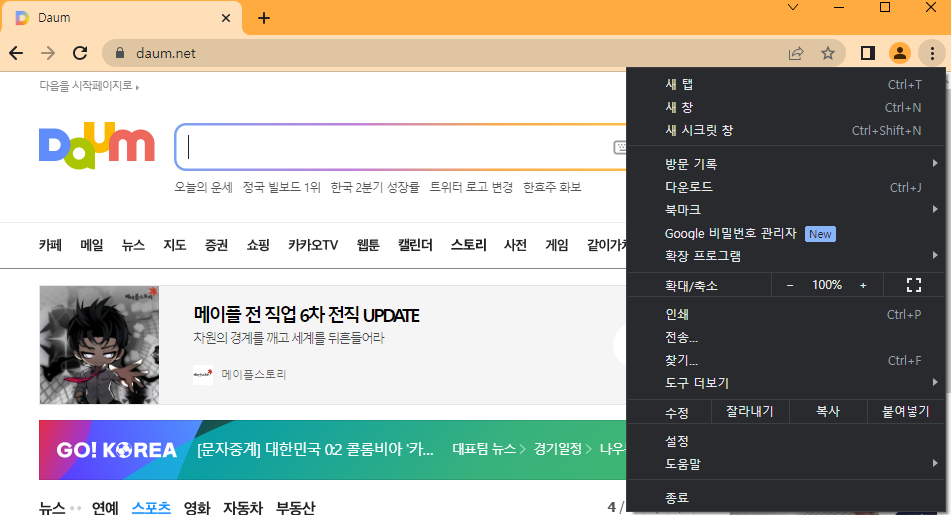
Task: Expand the 북마크 submenu
Action: click(x=786, y=210)
